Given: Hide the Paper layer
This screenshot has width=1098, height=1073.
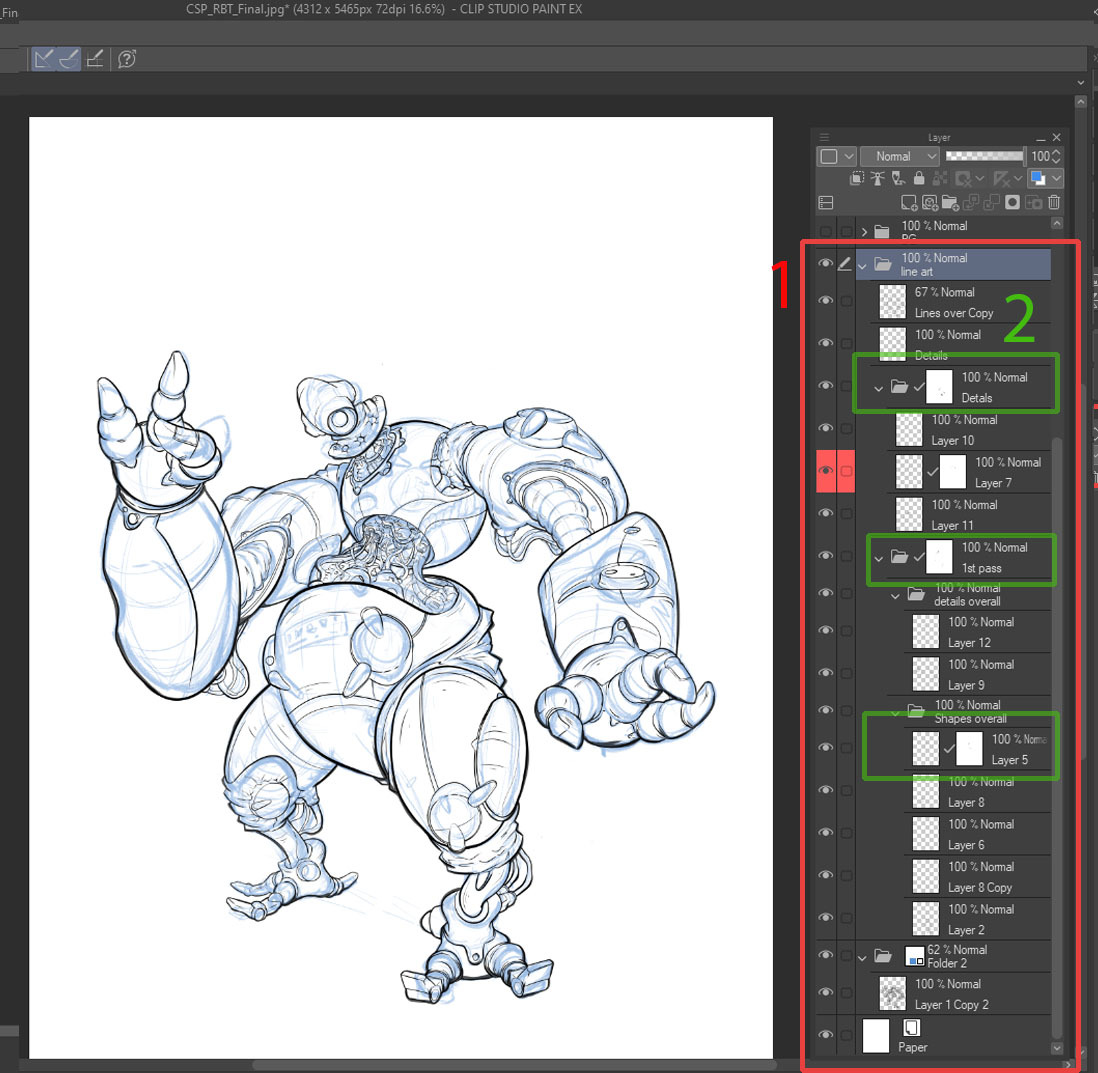Looking at the screenshot, I should coord(824,1035).
